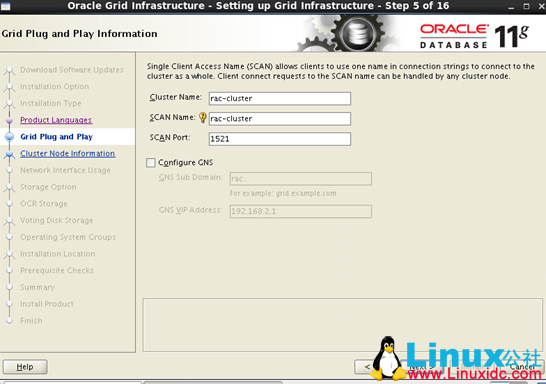
Task: Click the Cancel button
Action: [x=522, y=367]
